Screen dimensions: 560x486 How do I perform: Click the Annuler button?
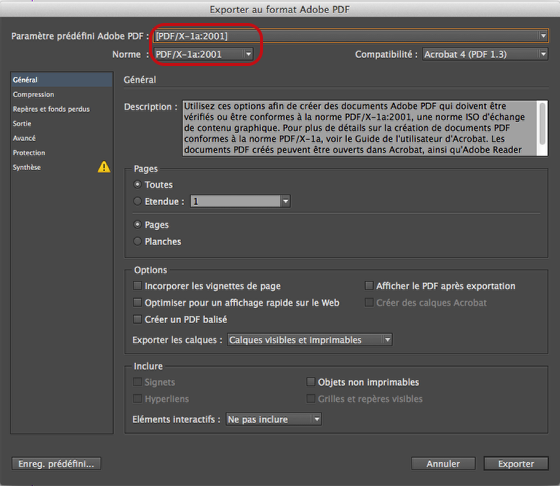tap(443, 464)
